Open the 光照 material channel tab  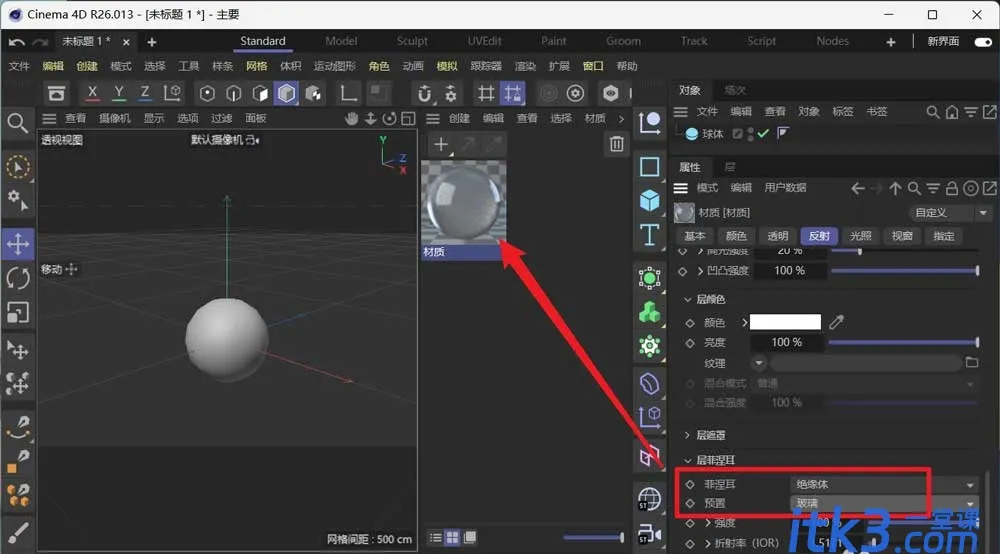coord(860,236)
